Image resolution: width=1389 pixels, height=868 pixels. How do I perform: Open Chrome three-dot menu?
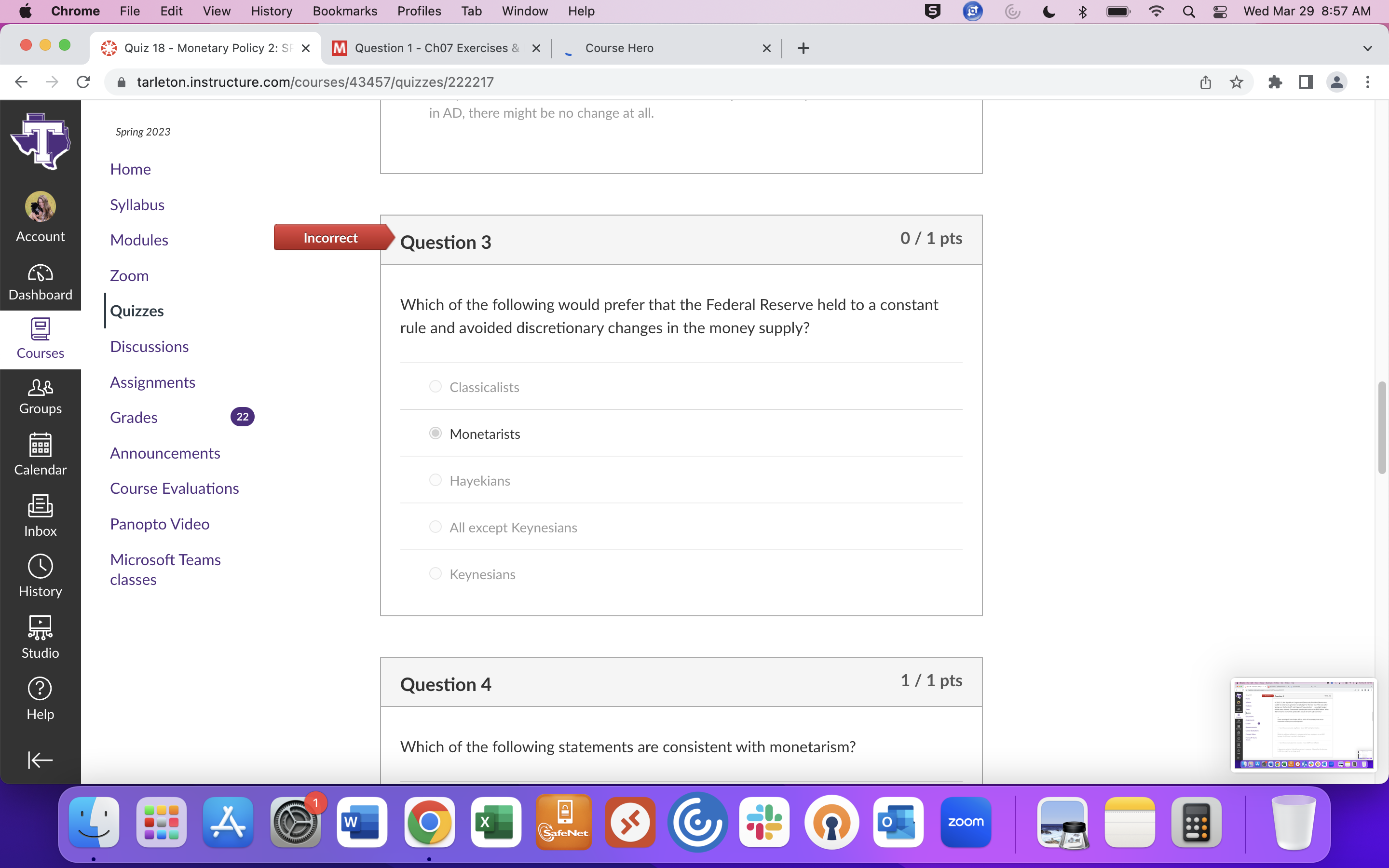point(1367,82)
